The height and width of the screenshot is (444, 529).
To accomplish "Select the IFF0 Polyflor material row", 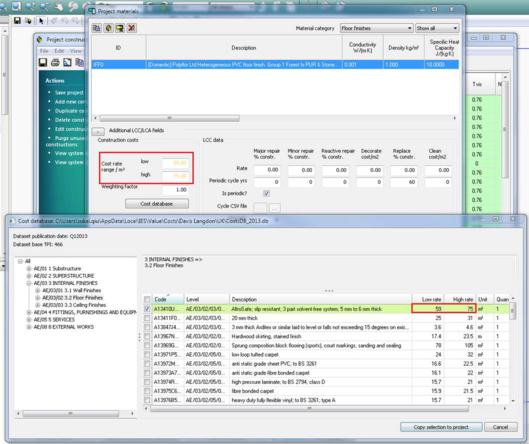I will tap(275, 64).
